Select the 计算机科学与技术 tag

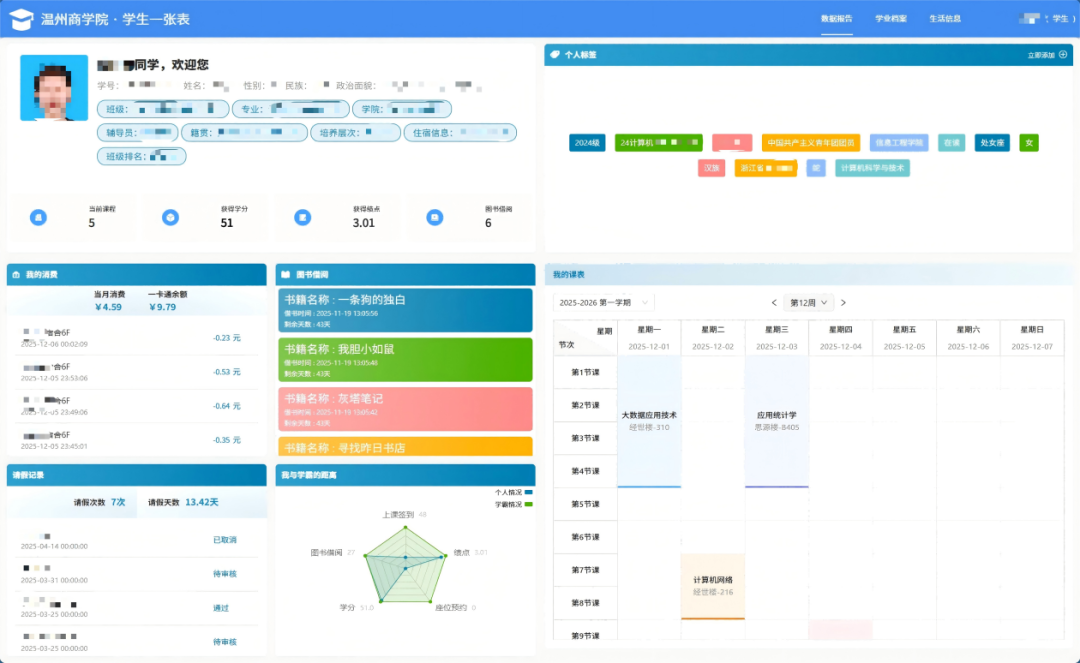coord(873,168)
